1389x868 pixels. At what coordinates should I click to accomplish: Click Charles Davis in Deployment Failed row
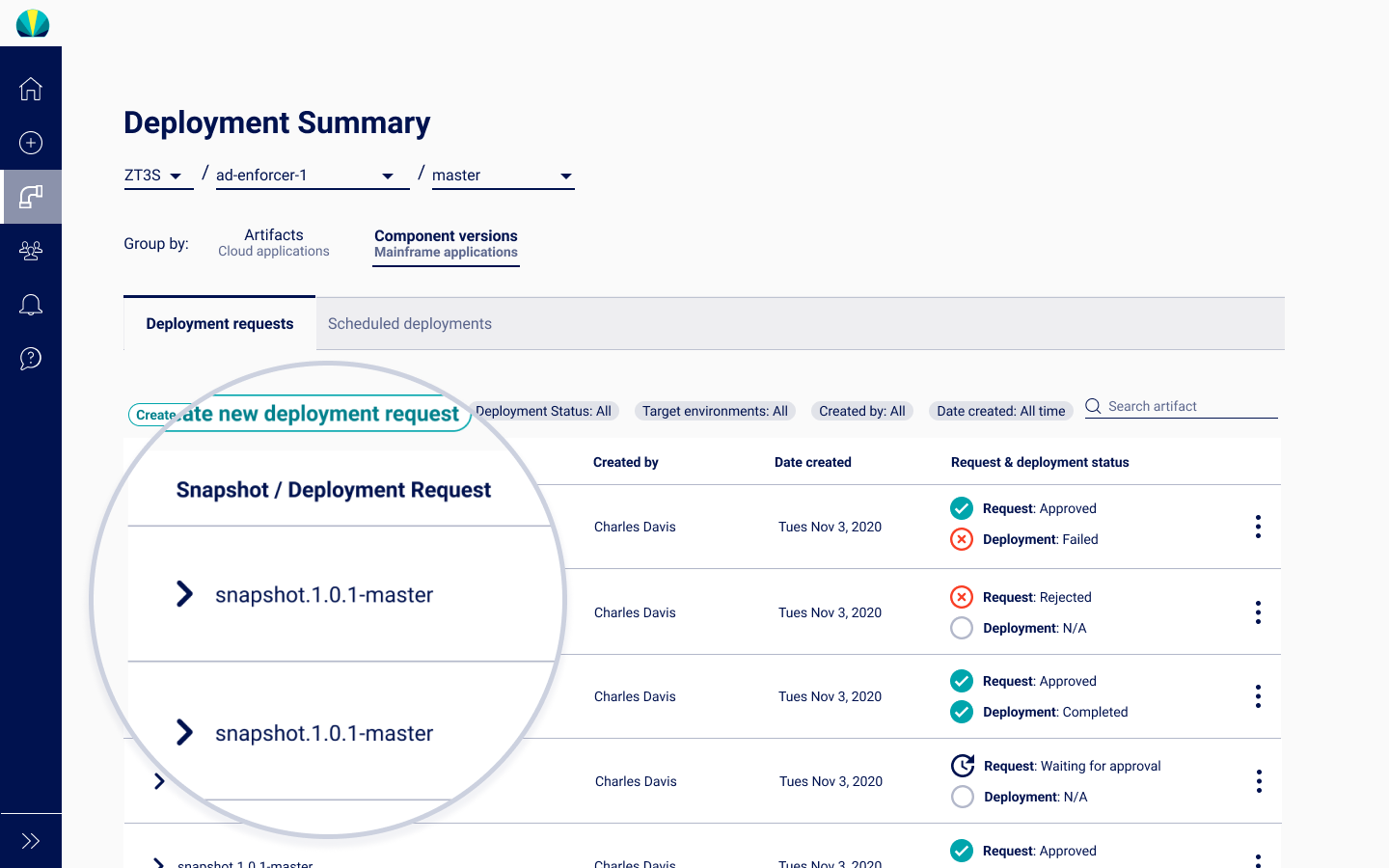point(635,527)
